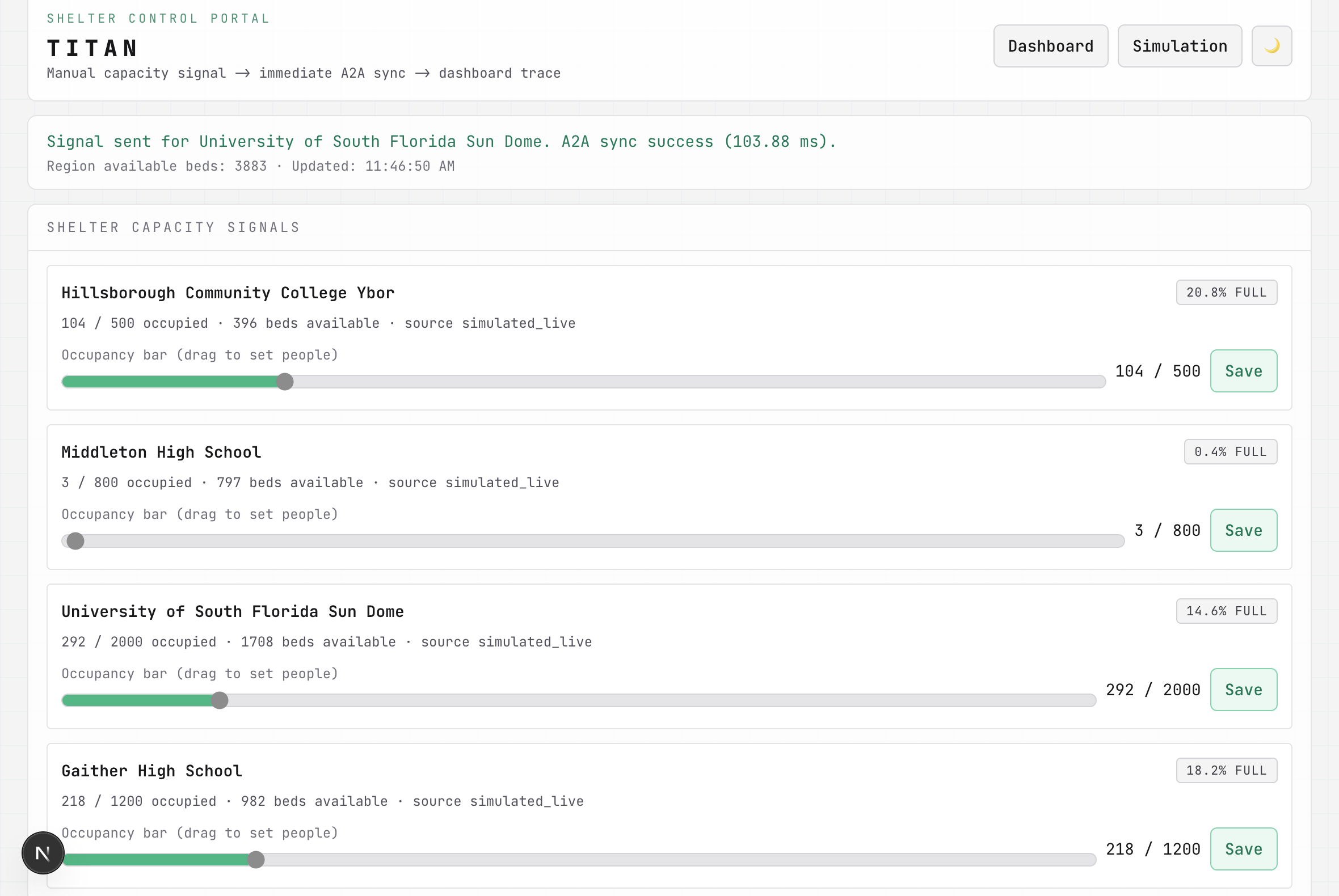Click the 18.2% FULL badge
The image size is (1339, 896).
(1226, 771)
